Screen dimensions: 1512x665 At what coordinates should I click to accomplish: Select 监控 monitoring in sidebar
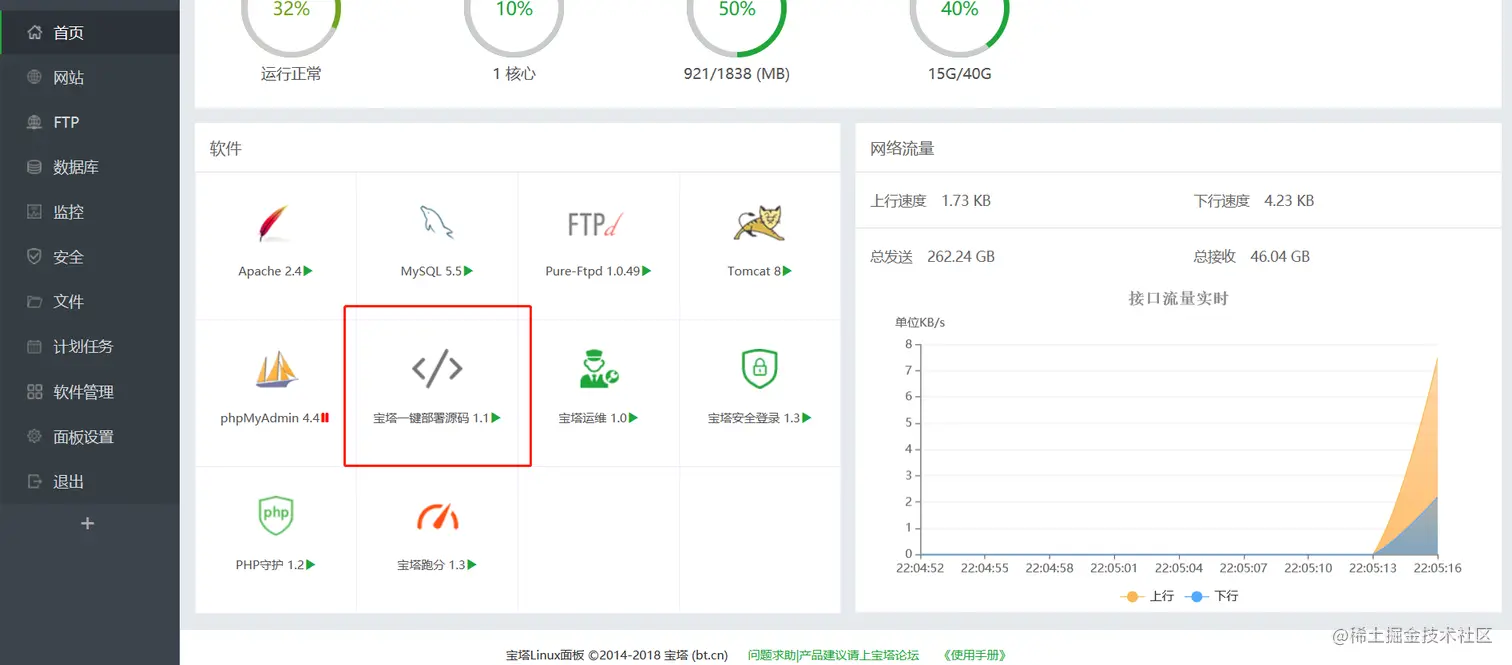coord(90,213)
